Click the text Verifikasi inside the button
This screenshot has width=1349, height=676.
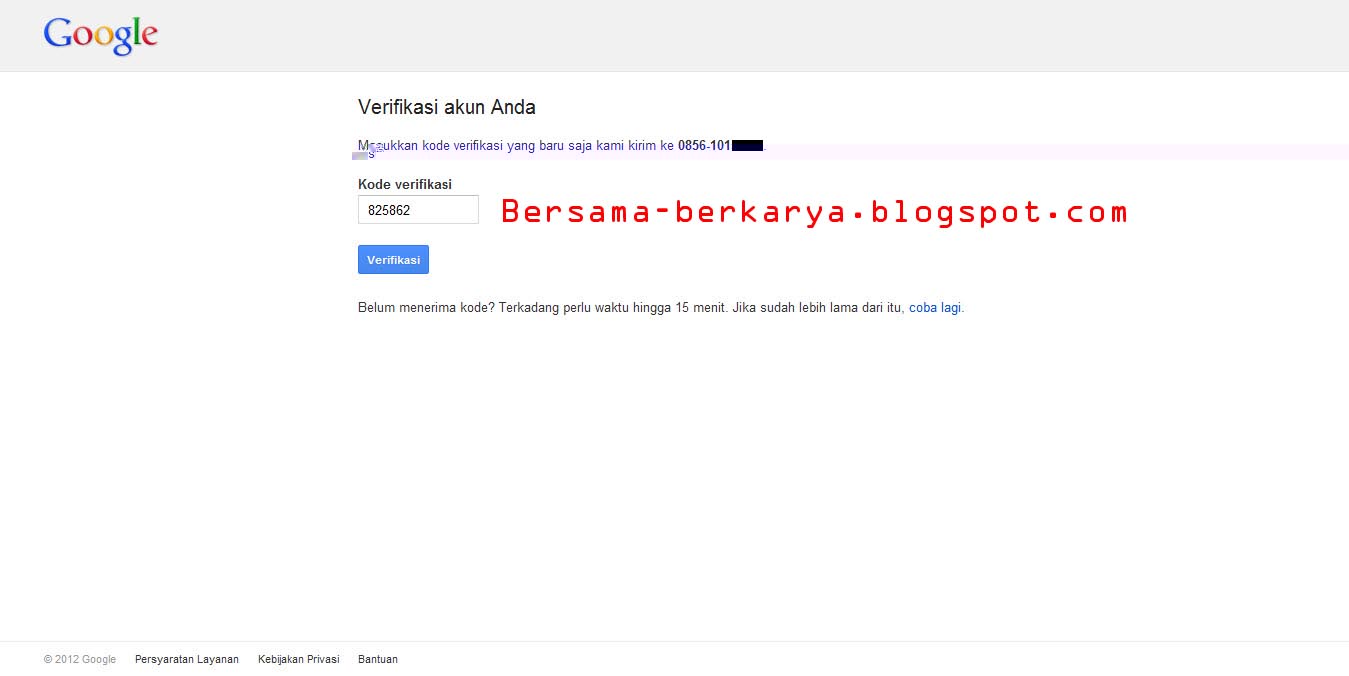pos(393,259)
